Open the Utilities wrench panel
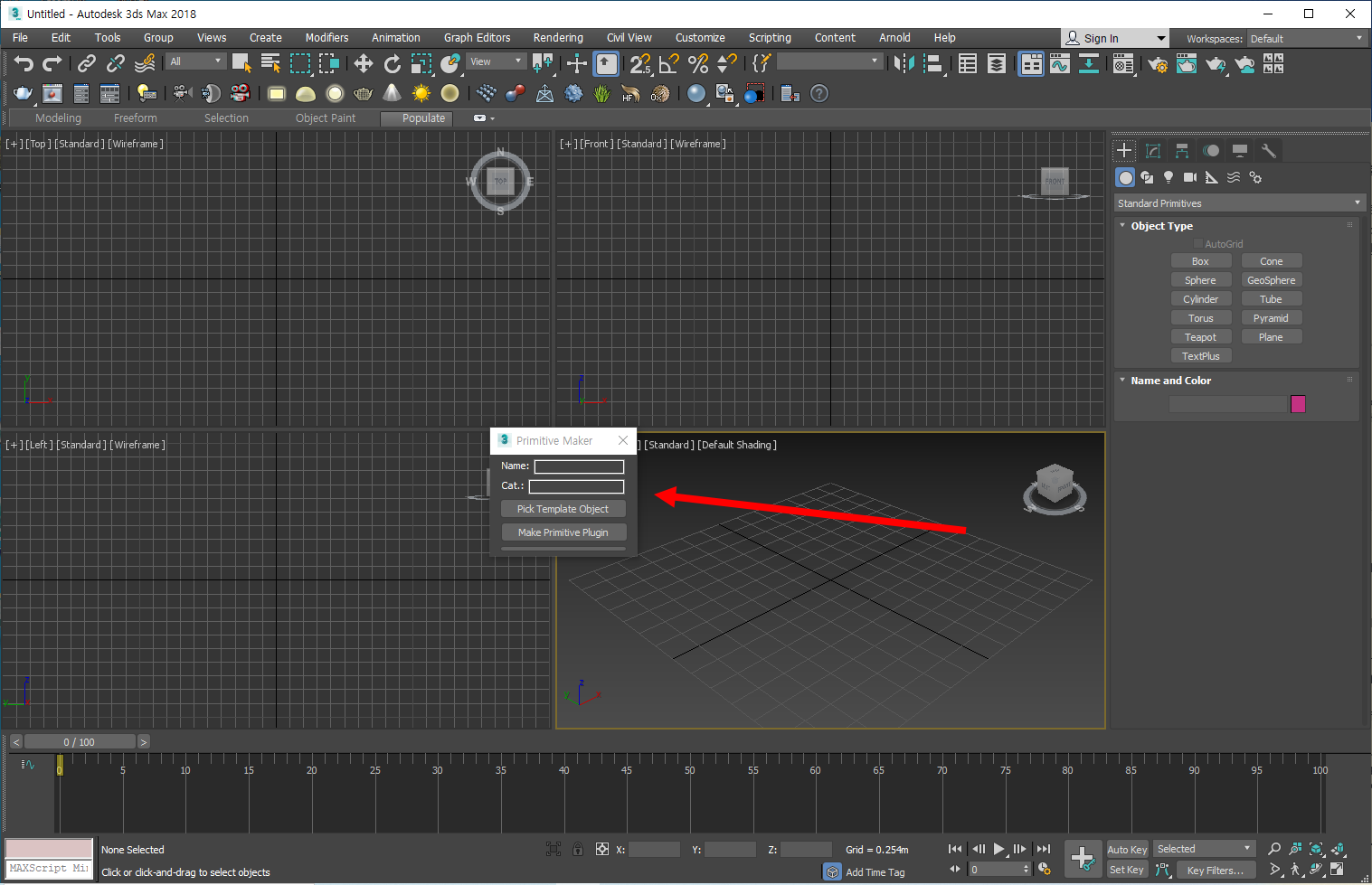1372x885 pixels. (x=1269, y=151)
